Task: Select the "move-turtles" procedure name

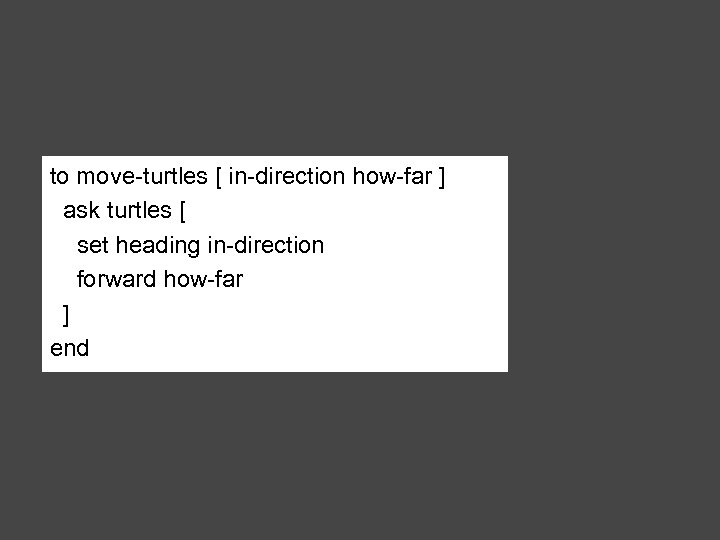Action: [142, 178]
